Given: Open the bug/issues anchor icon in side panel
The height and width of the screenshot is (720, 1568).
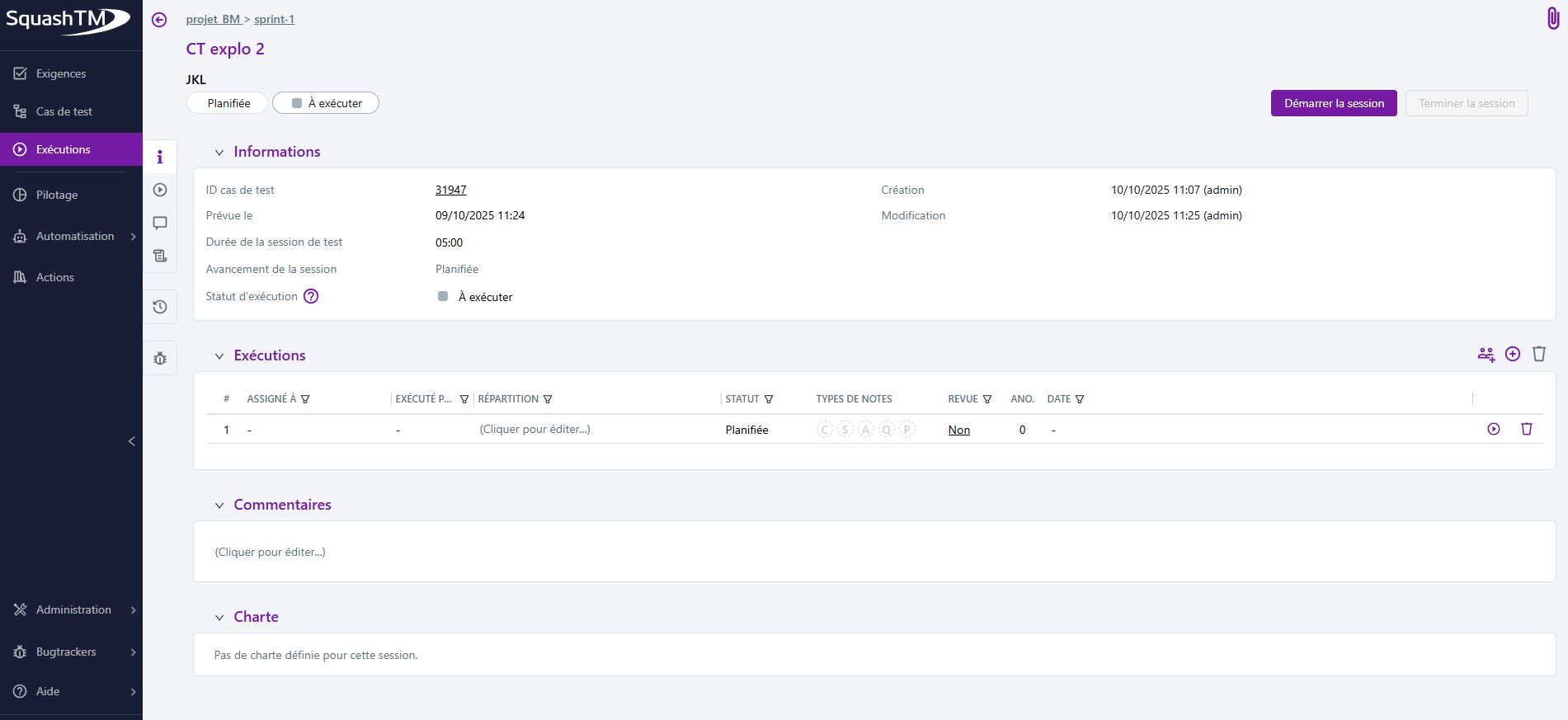Looking at the screenshot, I should 160,359.
